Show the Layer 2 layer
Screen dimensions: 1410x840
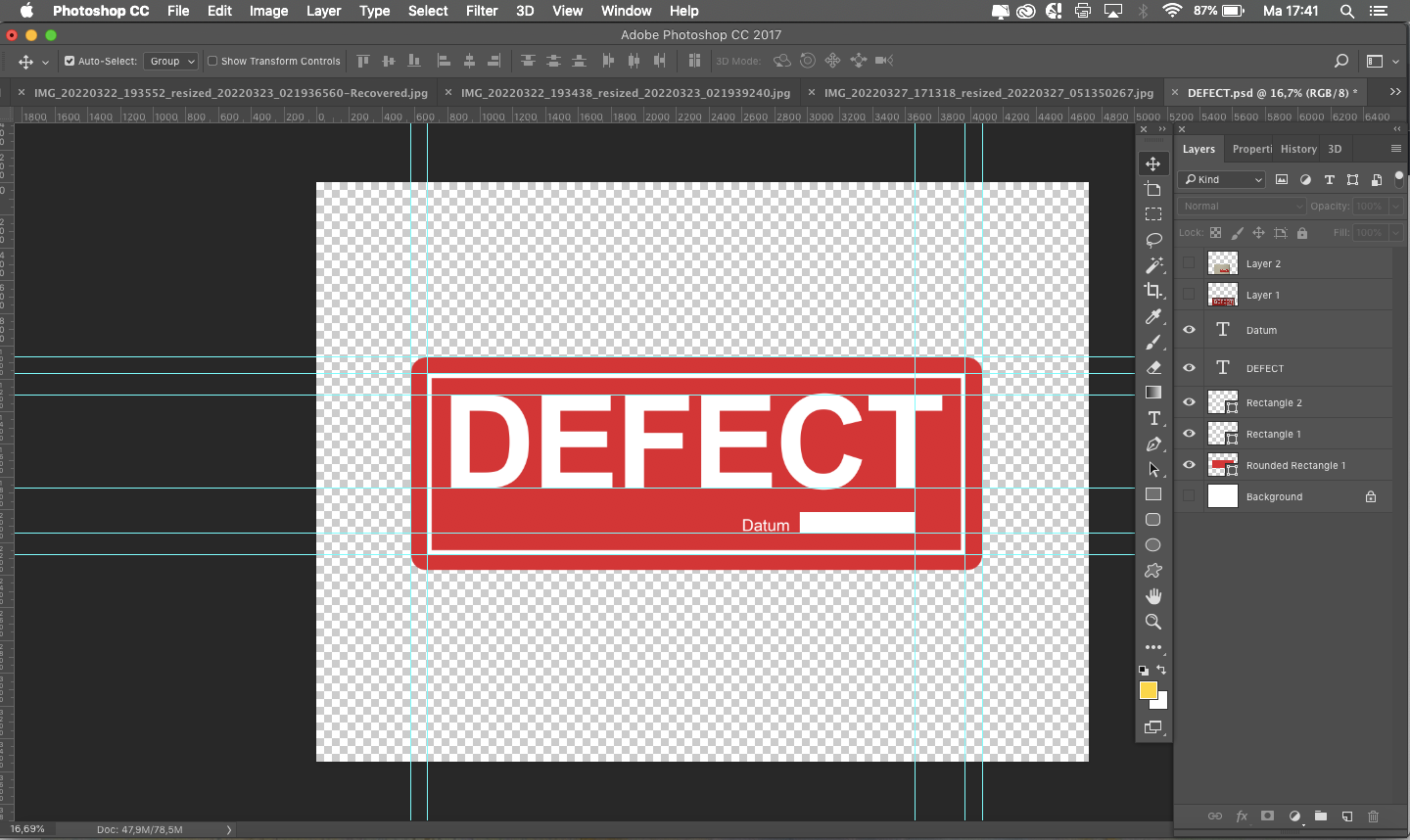[x=1189, y=263]
